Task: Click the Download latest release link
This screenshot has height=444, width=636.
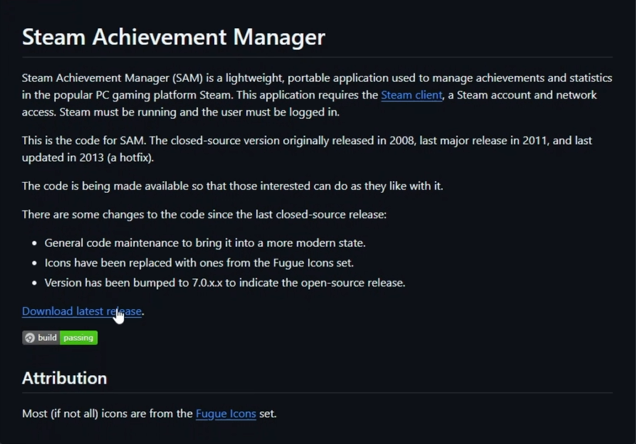Action: click(x=81, y=311)
